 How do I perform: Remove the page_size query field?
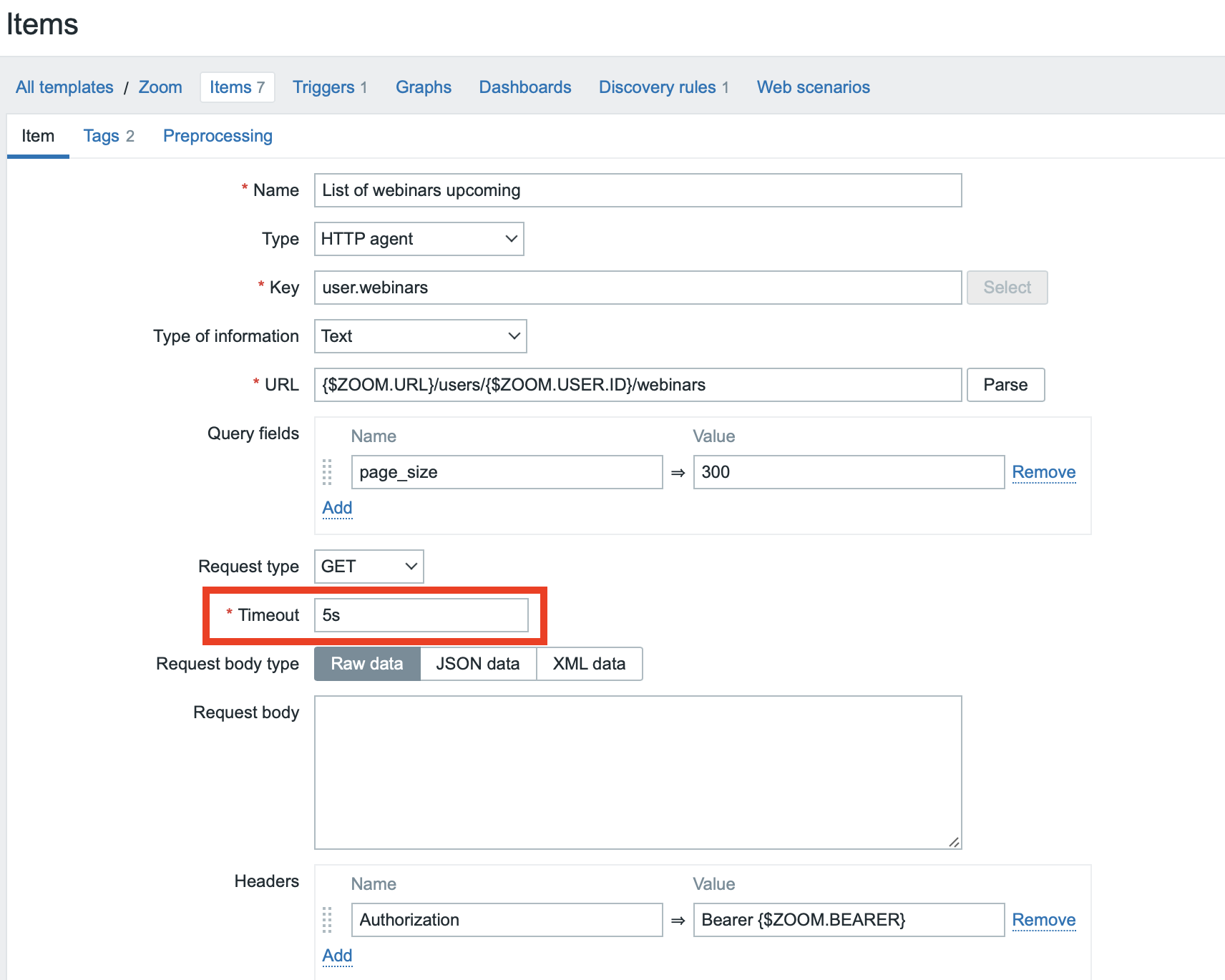pyautogui.click(x=1043, y=472)
